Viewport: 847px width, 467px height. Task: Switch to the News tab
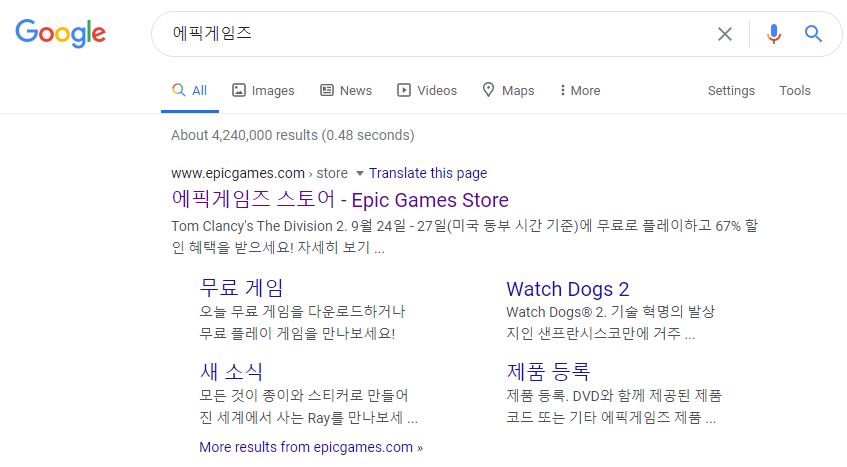coord(346,91)
